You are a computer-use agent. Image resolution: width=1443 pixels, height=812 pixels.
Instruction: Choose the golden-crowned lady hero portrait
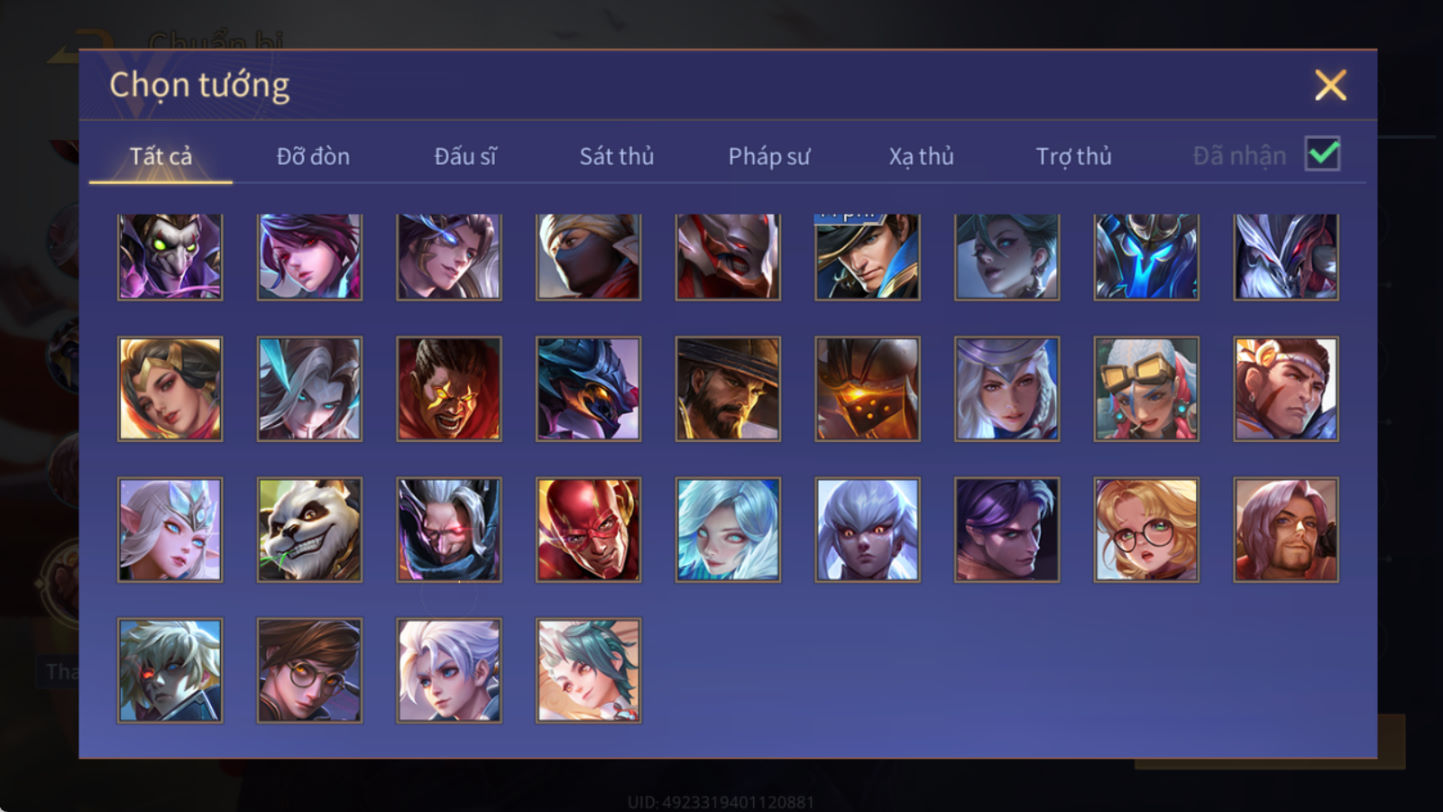[x=170, y=389]
